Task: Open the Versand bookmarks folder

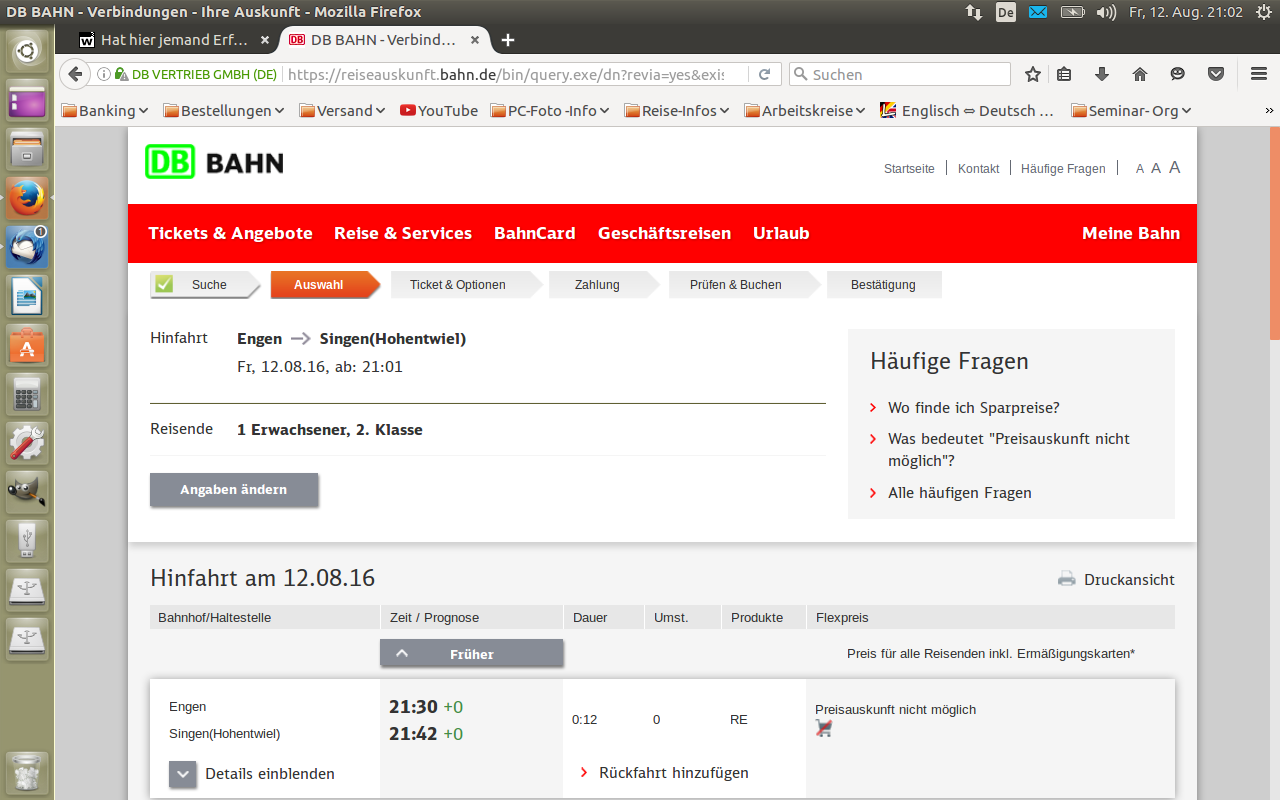Action: tap(342, 111)
